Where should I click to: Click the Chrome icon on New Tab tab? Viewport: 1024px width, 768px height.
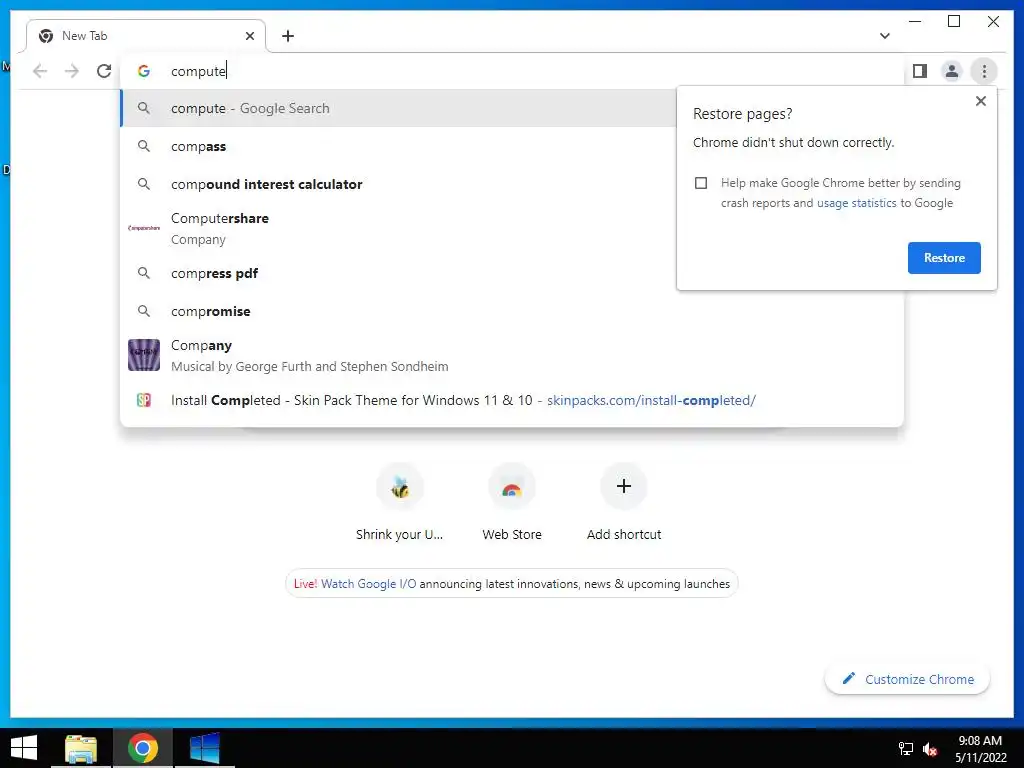click(x=46, y=36)
